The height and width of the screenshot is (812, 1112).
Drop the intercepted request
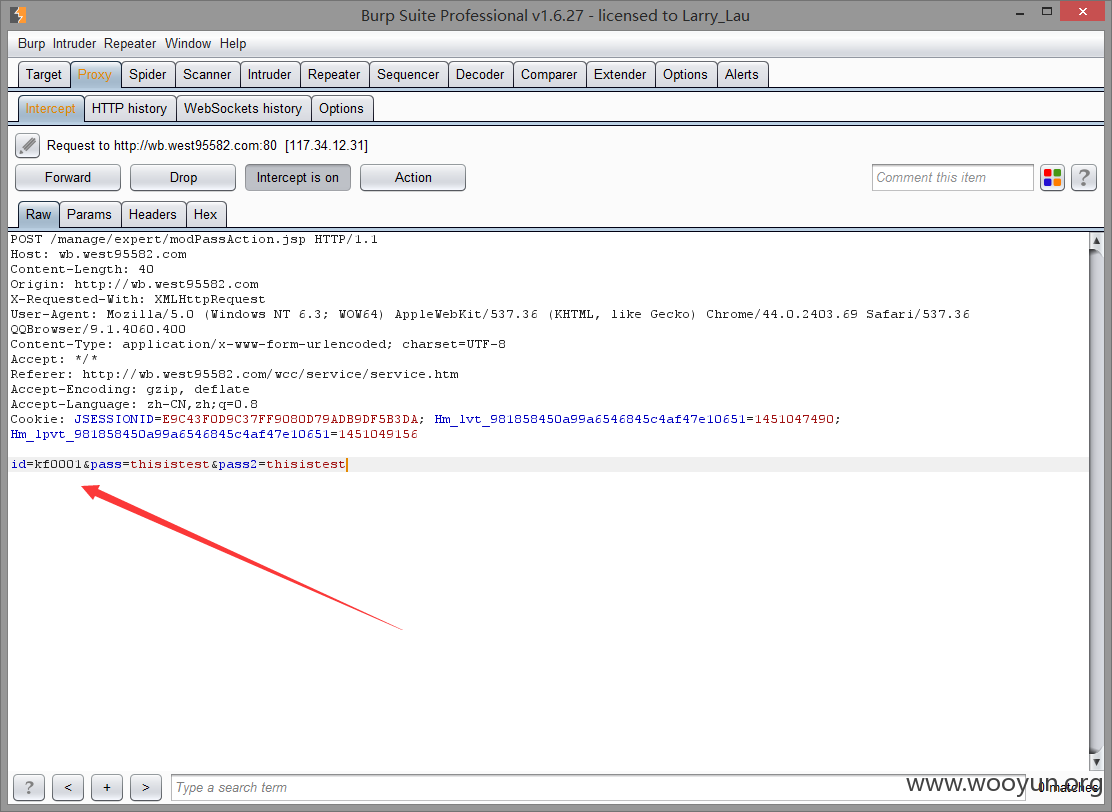183,177
